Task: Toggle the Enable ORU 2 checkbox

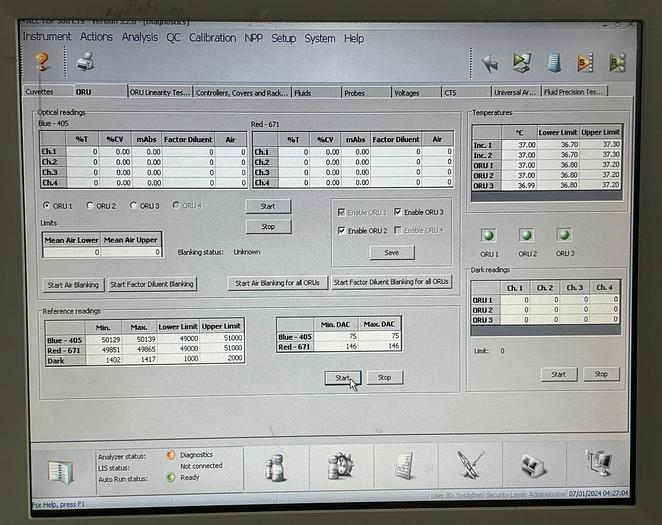Action: click(341, 230)
